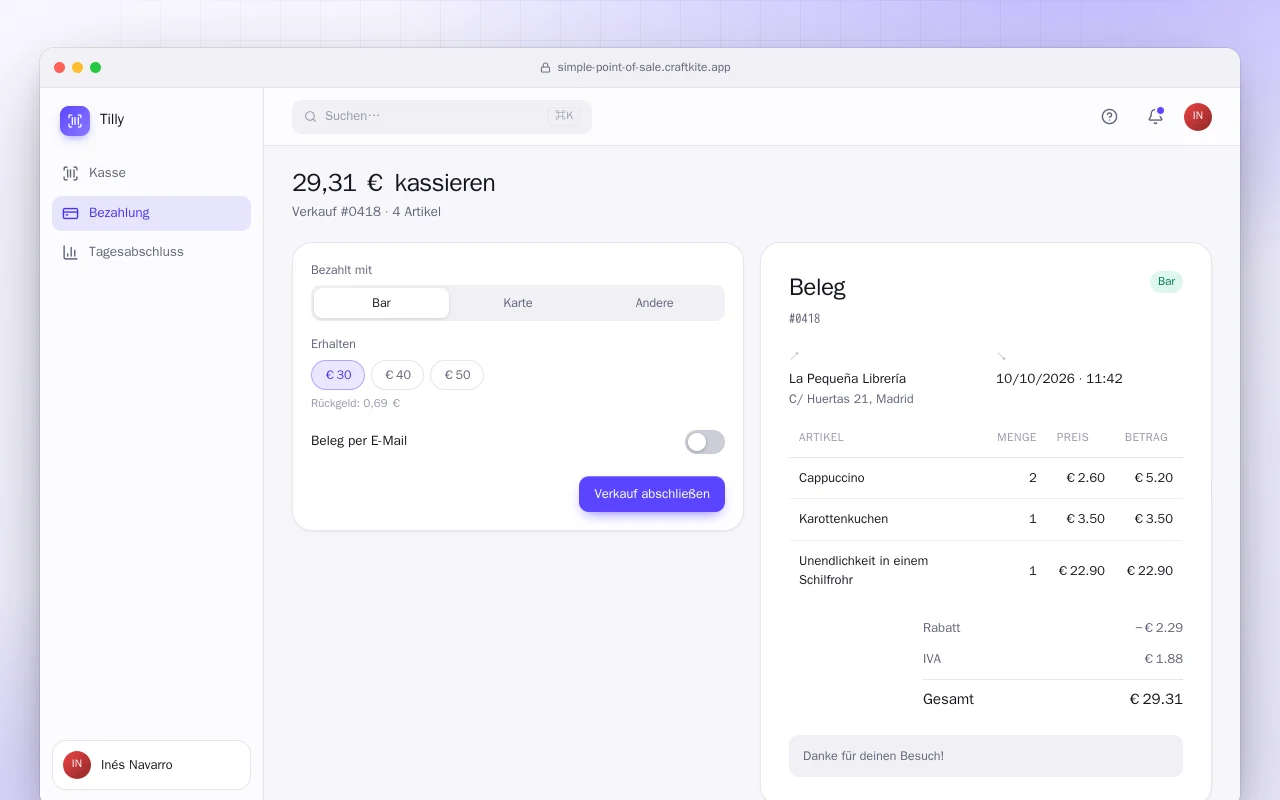Select the € 40 received amount
Viewport: 1280px width, 800px height.
point(398,375)
